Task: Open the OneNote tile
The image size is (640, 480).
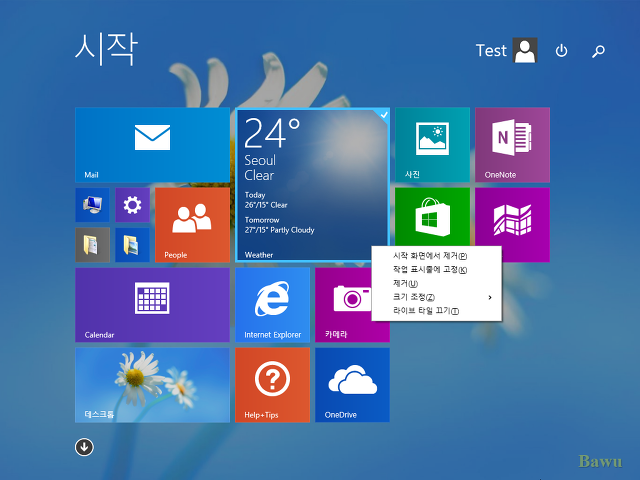Action: click(x=512, y=144)
